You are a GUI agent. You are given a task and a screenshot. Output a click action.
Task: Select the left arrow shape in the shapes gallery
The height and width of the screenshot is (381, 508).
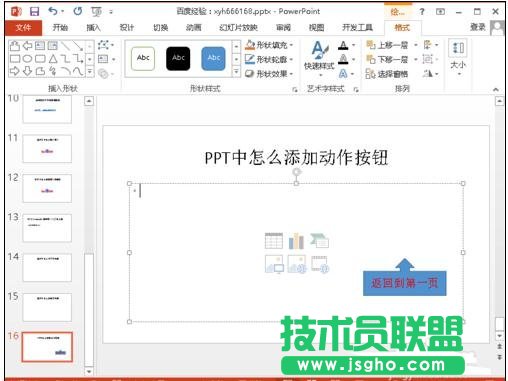pos(27,46)
